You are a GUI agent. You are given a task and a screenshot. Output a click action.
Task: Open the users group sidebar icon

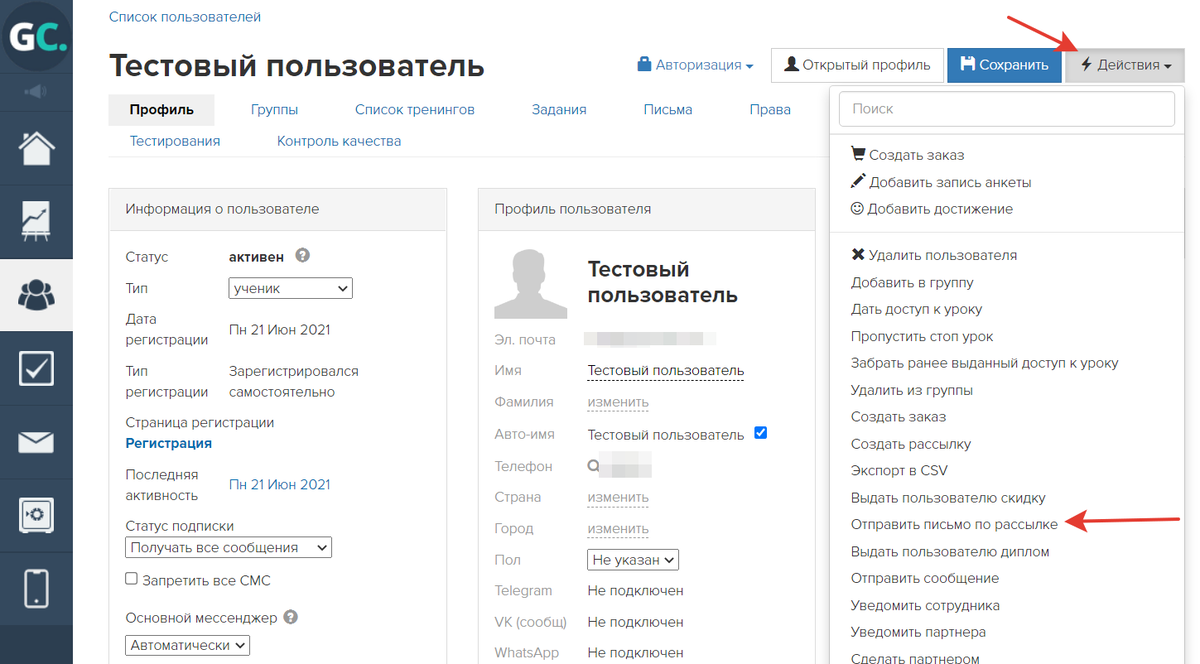[x=36, y=295]
